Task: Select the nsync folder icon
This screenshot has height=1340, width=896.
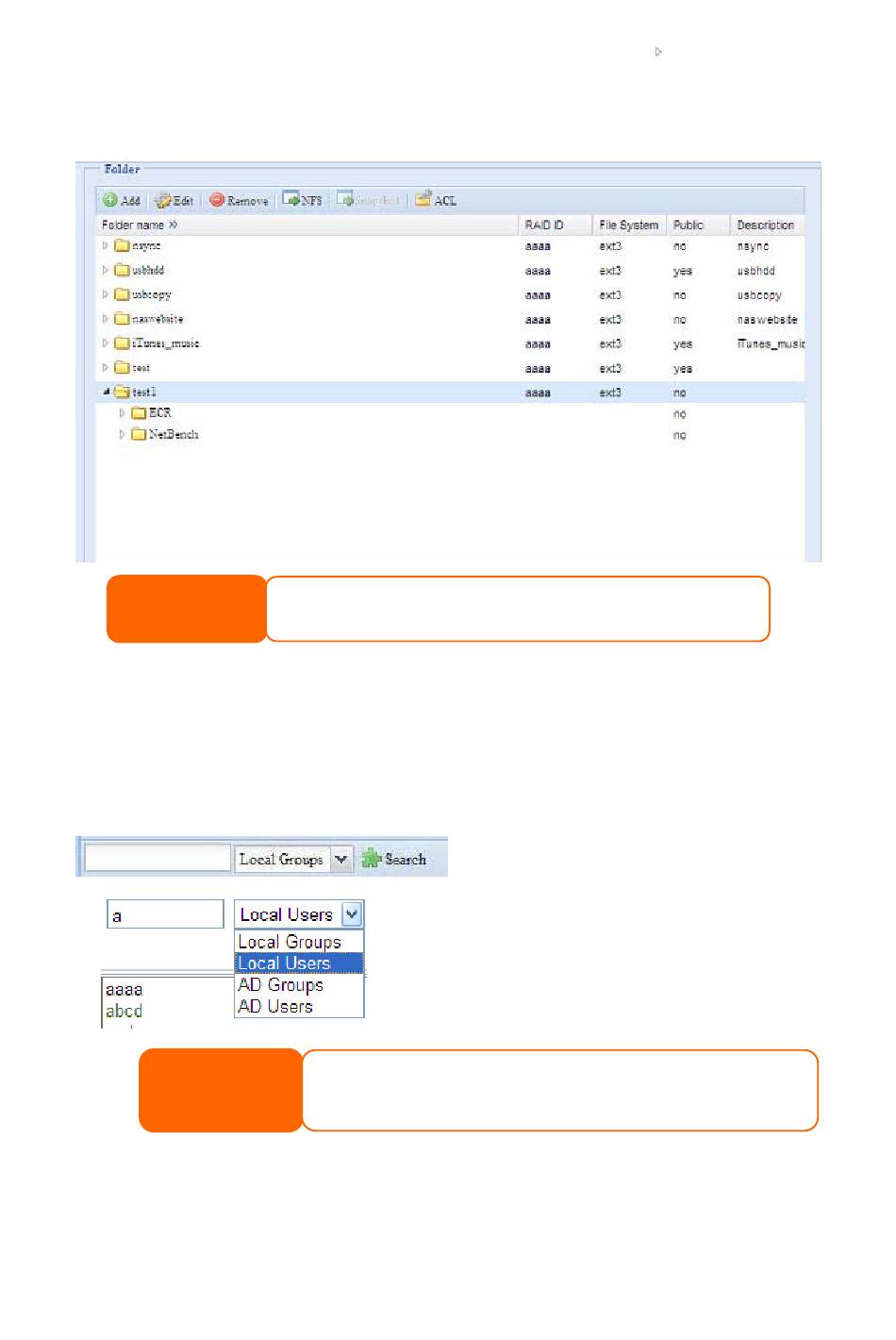Action: tap(122, 245)
